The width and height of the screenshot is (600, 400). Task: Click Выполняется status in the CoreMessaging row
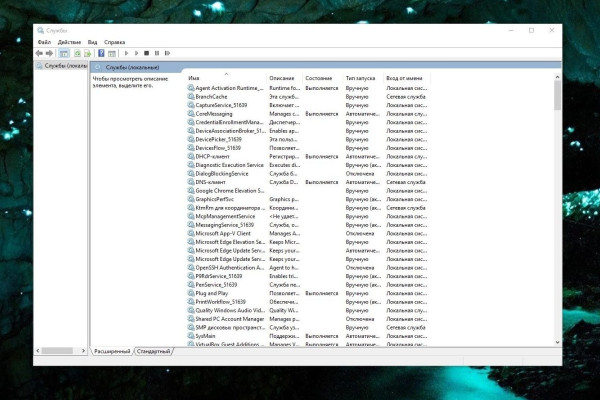322,114
